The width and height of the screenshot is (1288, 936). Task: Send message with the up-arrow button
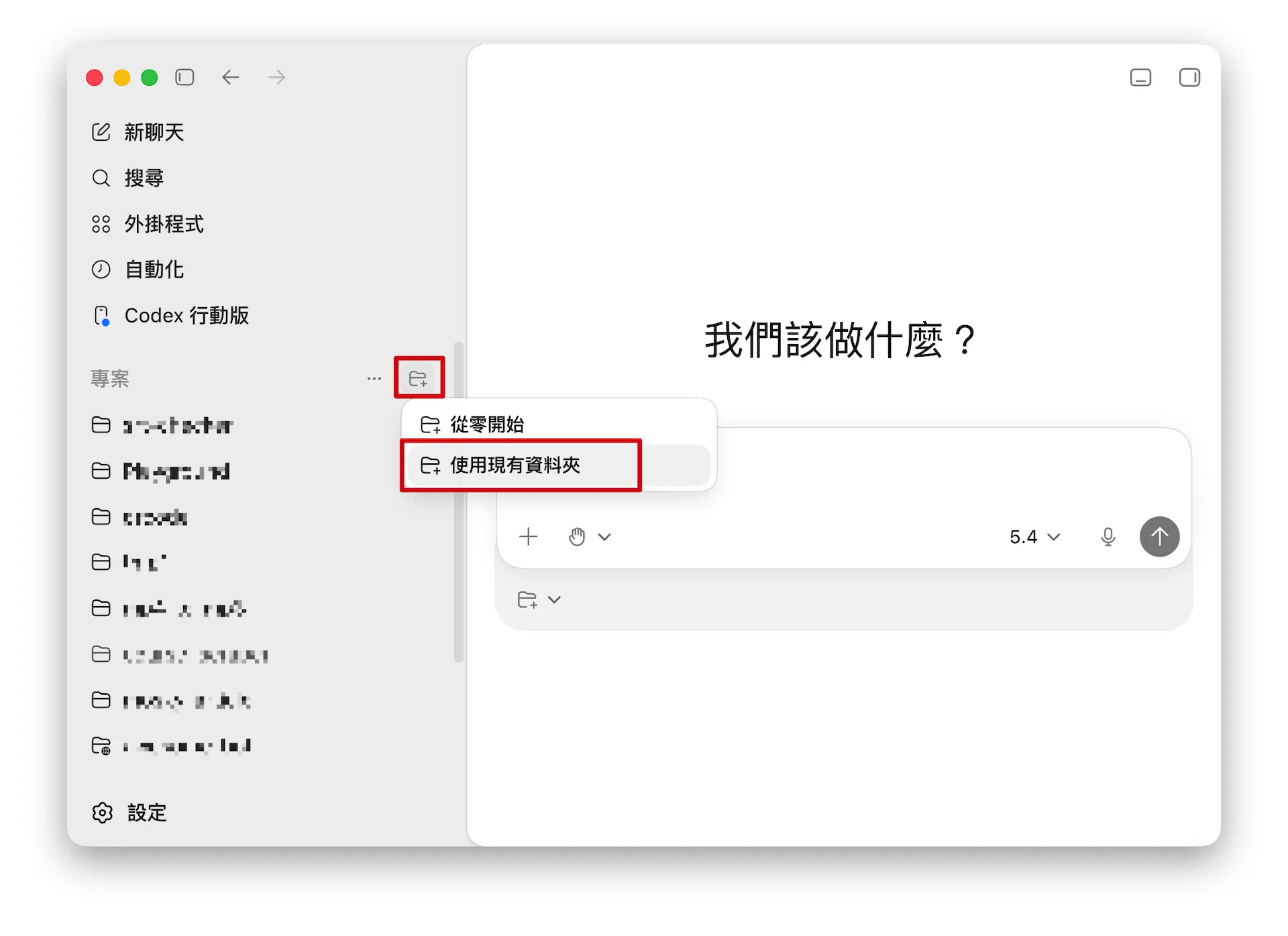pos(1160,536)
